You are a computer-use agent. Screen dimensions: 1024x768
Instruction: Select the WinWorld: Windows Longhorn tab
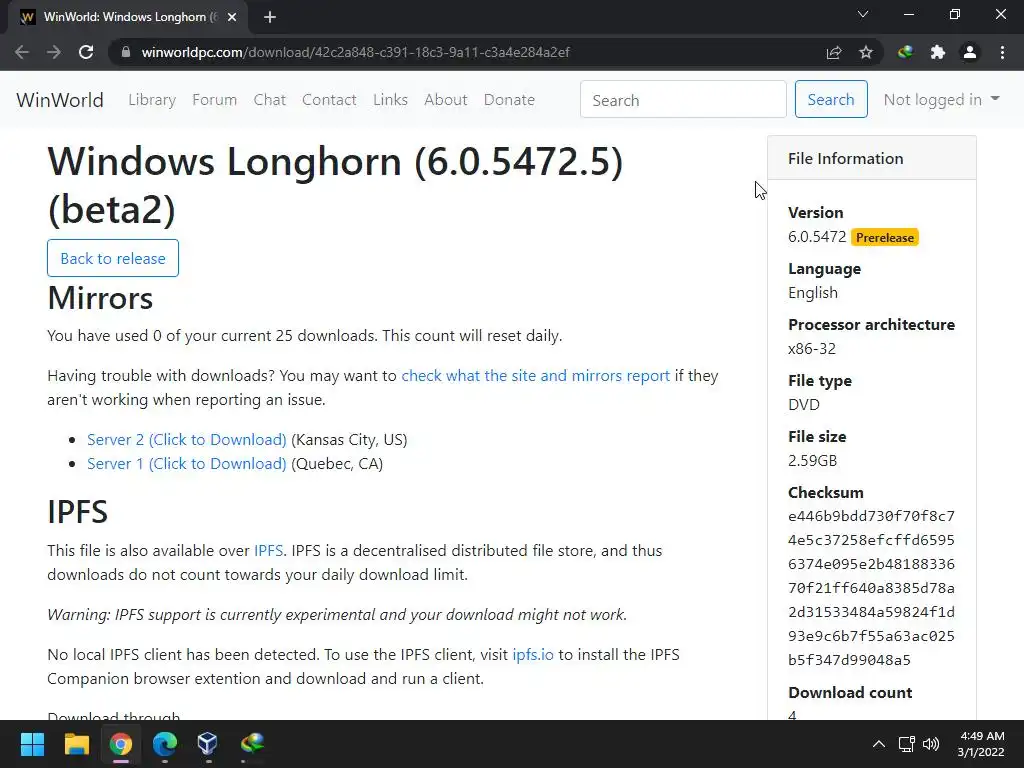[x=128, y=17]
